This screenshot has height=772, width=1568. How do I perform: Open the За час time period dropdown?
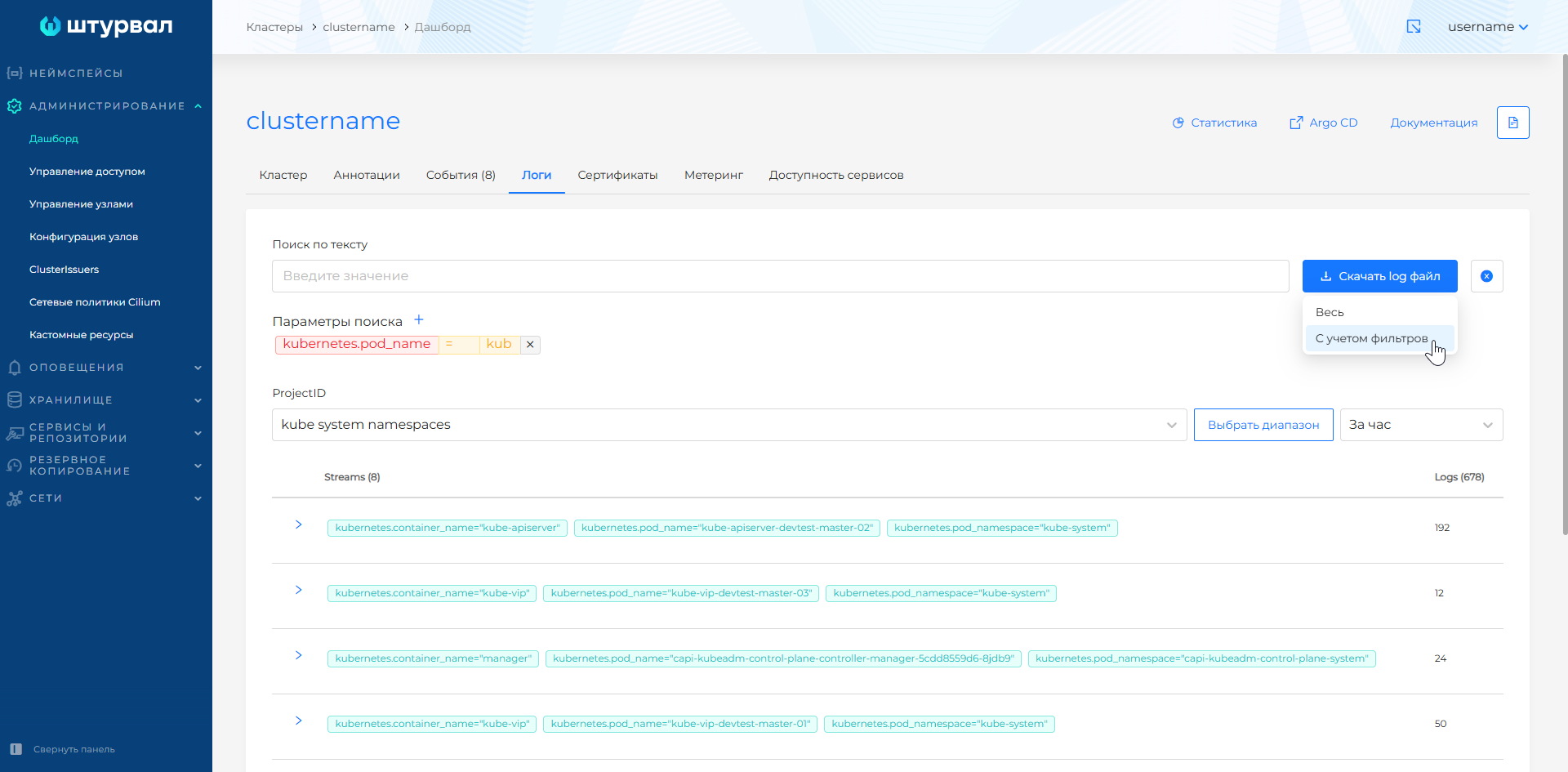(x=1420, y=425)
